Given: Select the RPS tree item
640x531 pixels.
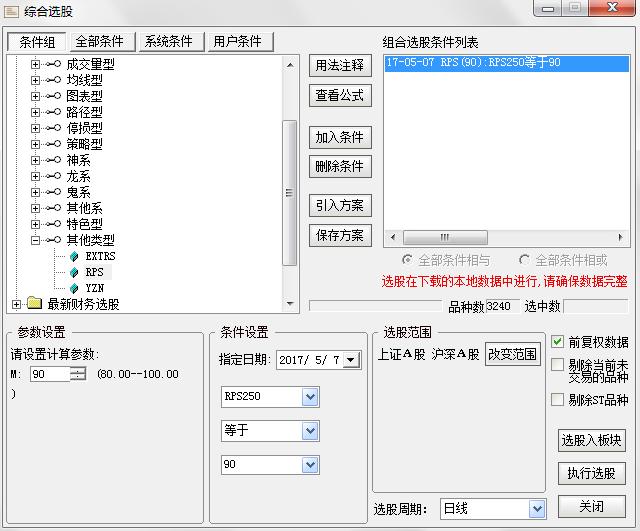Looking at the screenshot, I should coord(94,272).
